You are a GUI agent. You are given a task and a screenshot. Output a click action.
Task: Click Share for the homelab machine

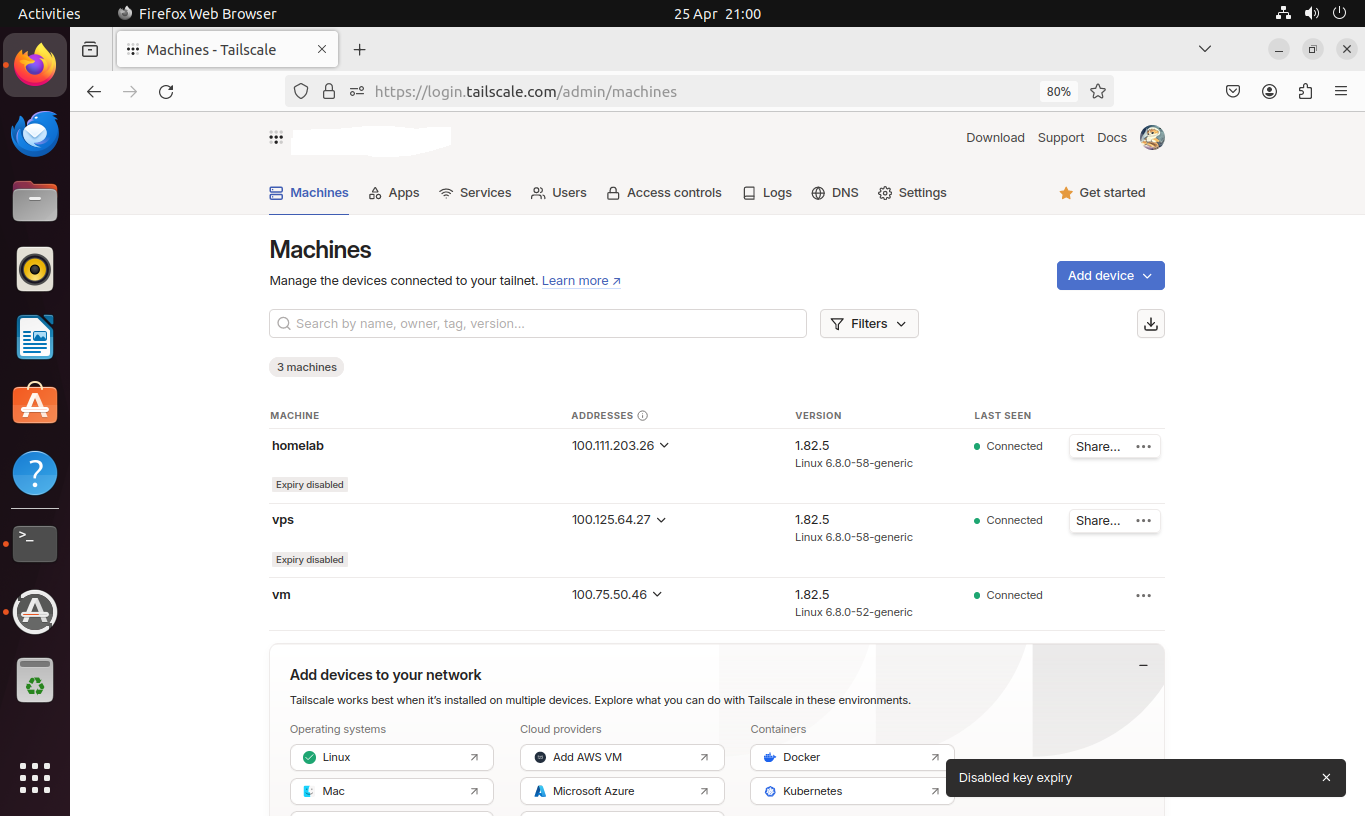1097,446
